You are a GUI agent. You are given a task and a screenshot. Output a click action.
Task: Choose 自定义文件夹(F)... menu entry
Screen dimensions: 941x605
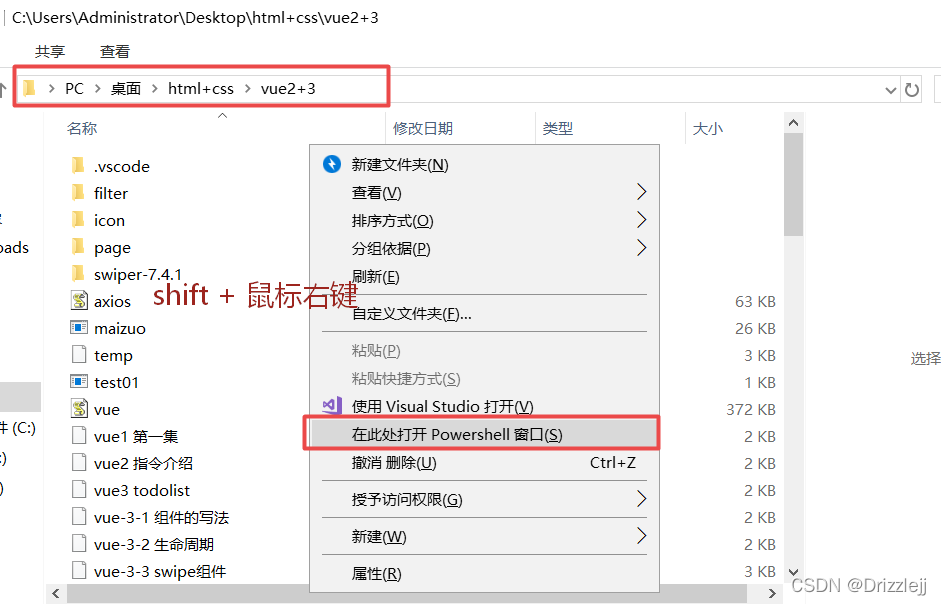click(x=484, y=313)
